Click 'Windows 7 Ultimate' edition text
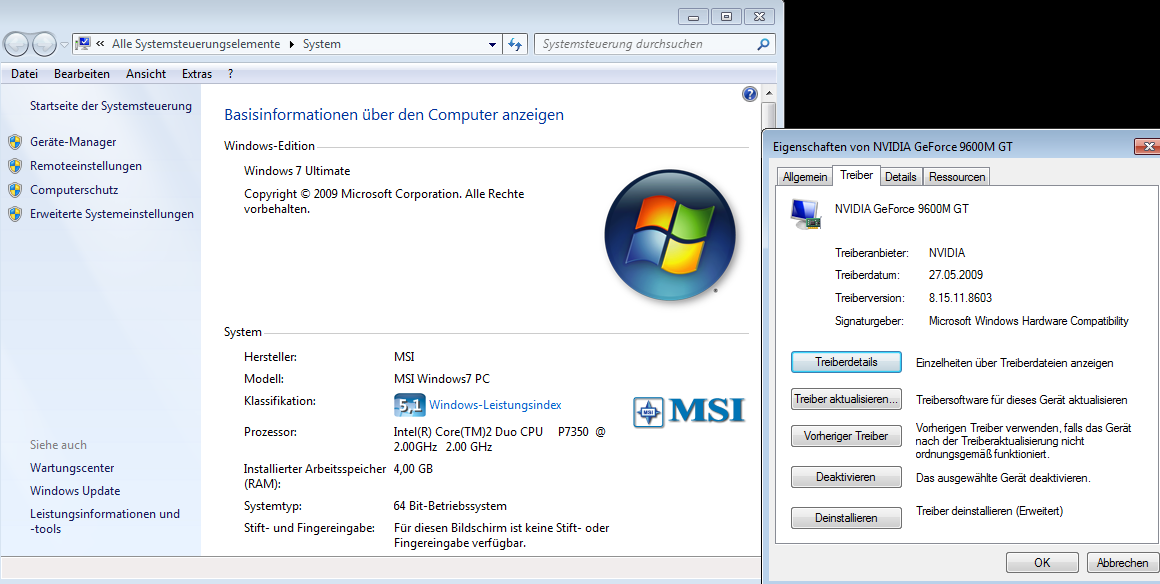The height and width of the screenshot is (584, 1160). pos(297,171)
